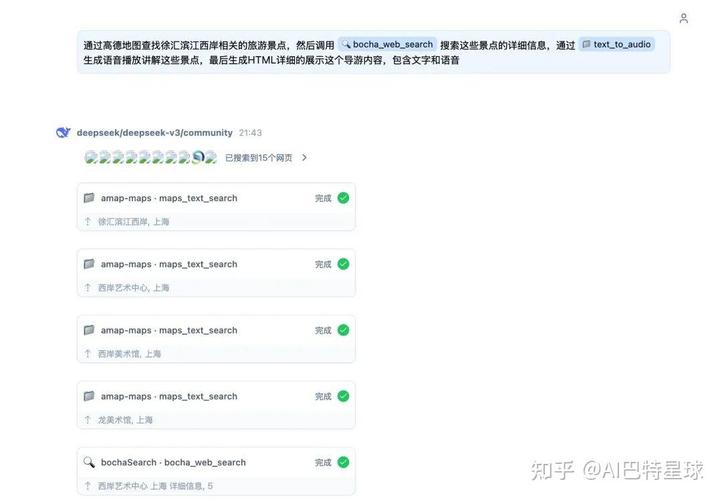722x500 pixels.
Task: Select the map icon of the 龙美术馆 search card
Action: tap(89, 396)
